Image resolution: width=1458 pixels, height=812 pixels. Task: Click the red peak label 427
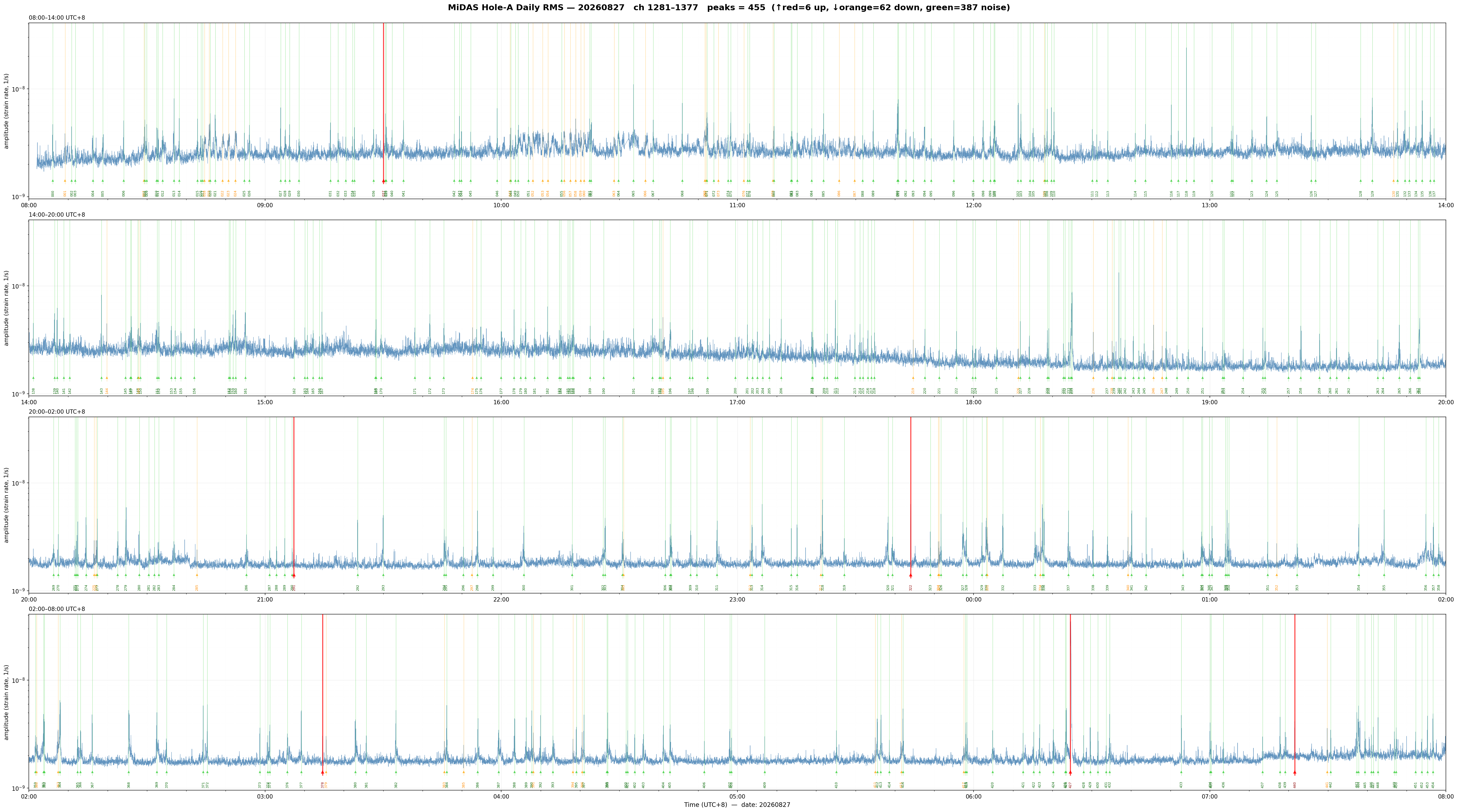coord(1070,785)
